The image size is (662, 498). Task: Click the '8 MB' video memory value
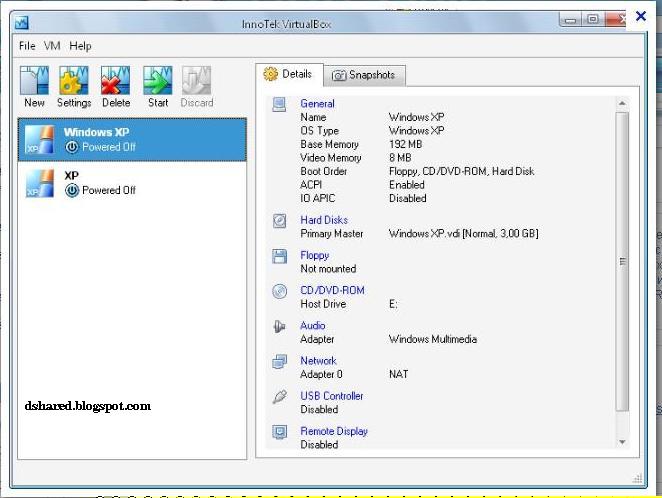[x=400, y=158]
